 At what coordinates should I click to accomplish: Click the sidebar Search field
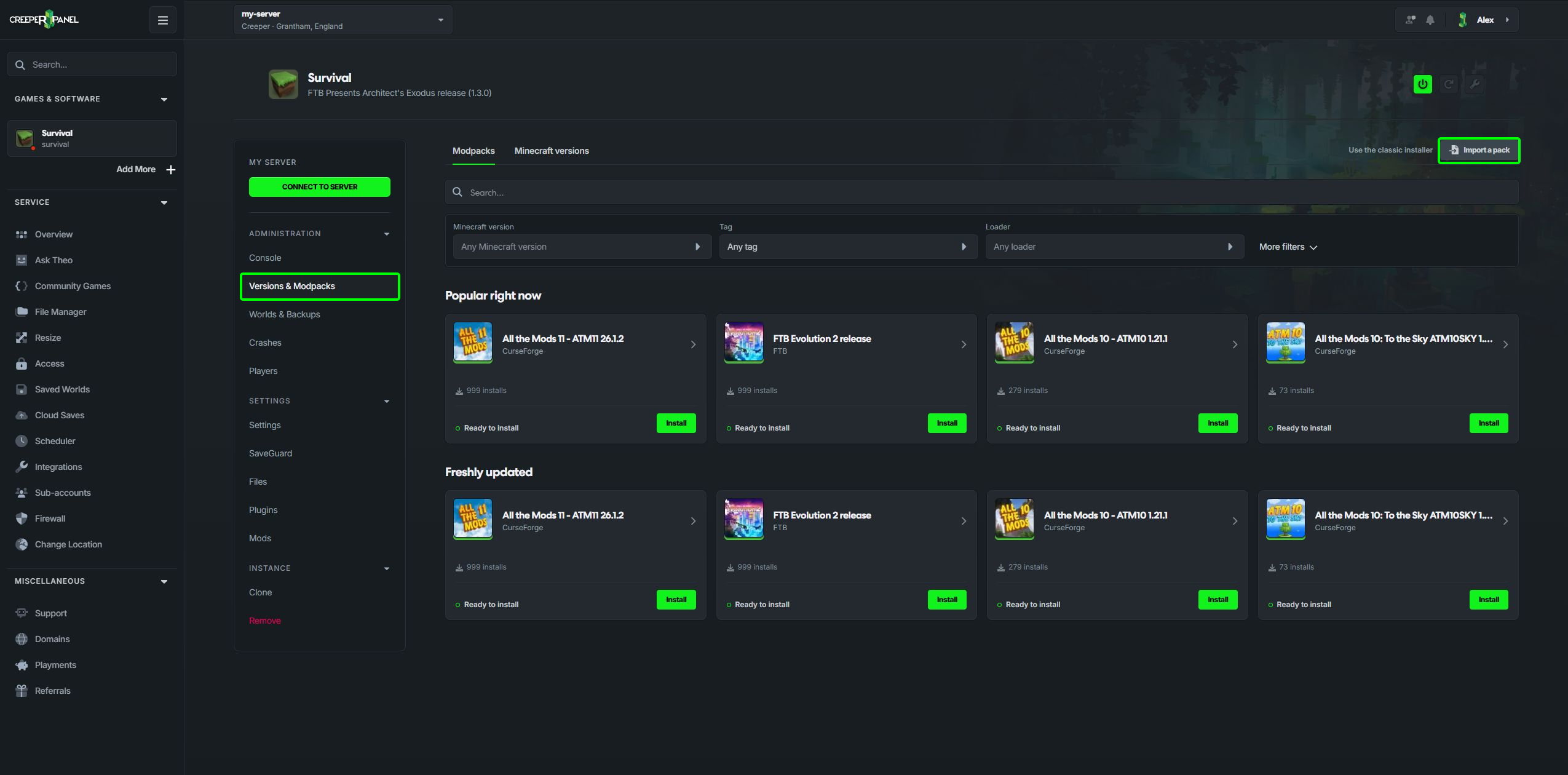point(92,65)
